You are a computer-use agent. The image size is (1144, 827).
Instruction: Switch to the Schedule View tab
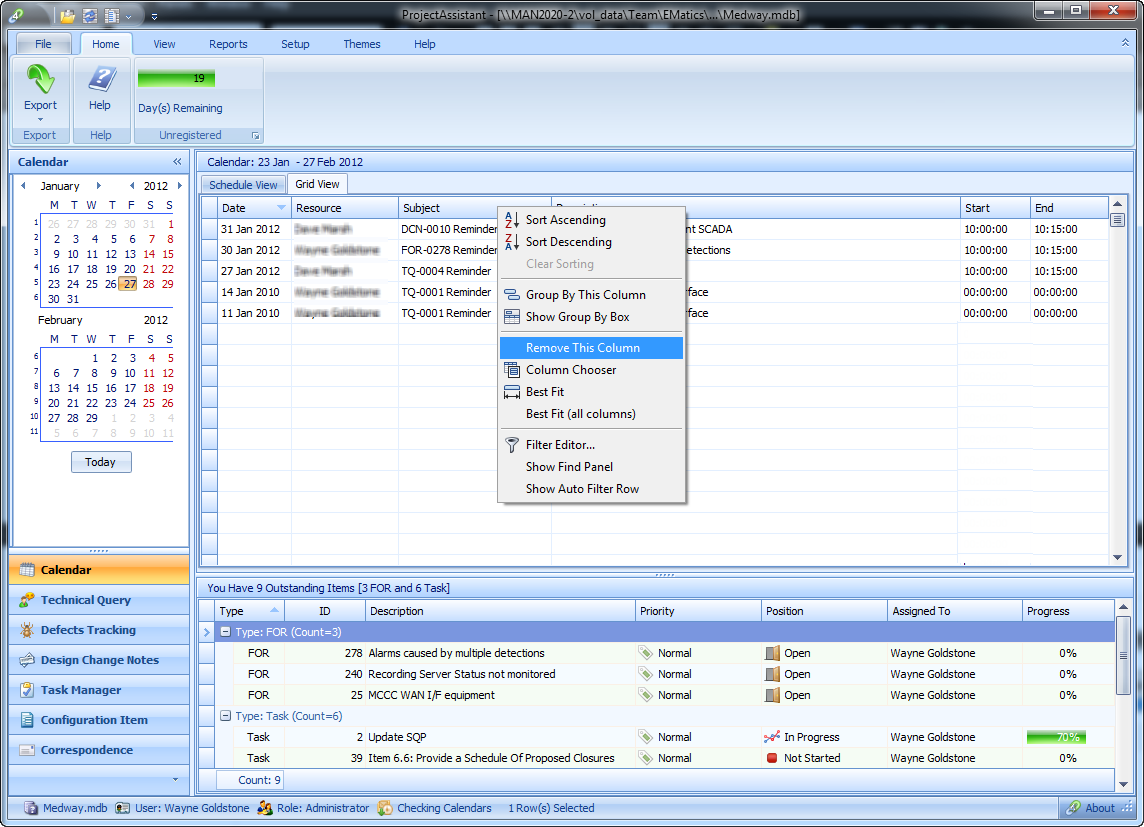pyautogui.click(x=243, y=185)
